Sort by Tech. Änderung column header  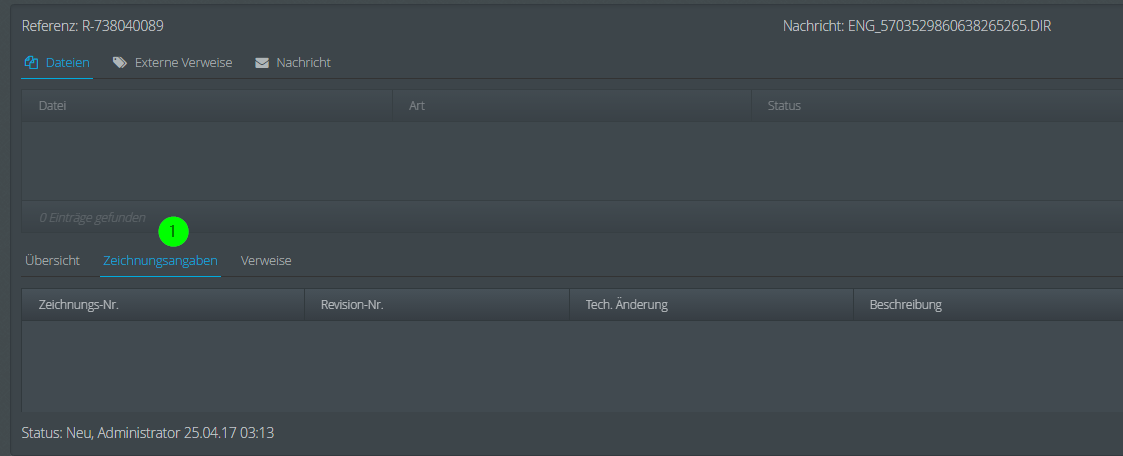(x=711, y=305)
